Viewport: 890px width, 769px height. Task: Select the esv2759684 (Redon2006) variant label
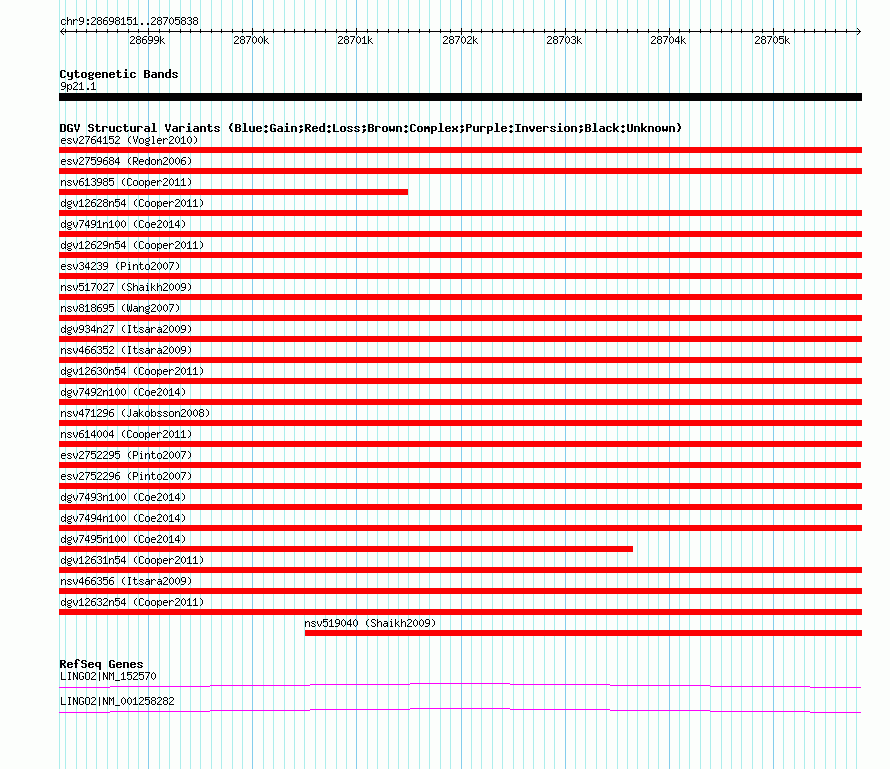pyautogui.click(x=126, y=161)
